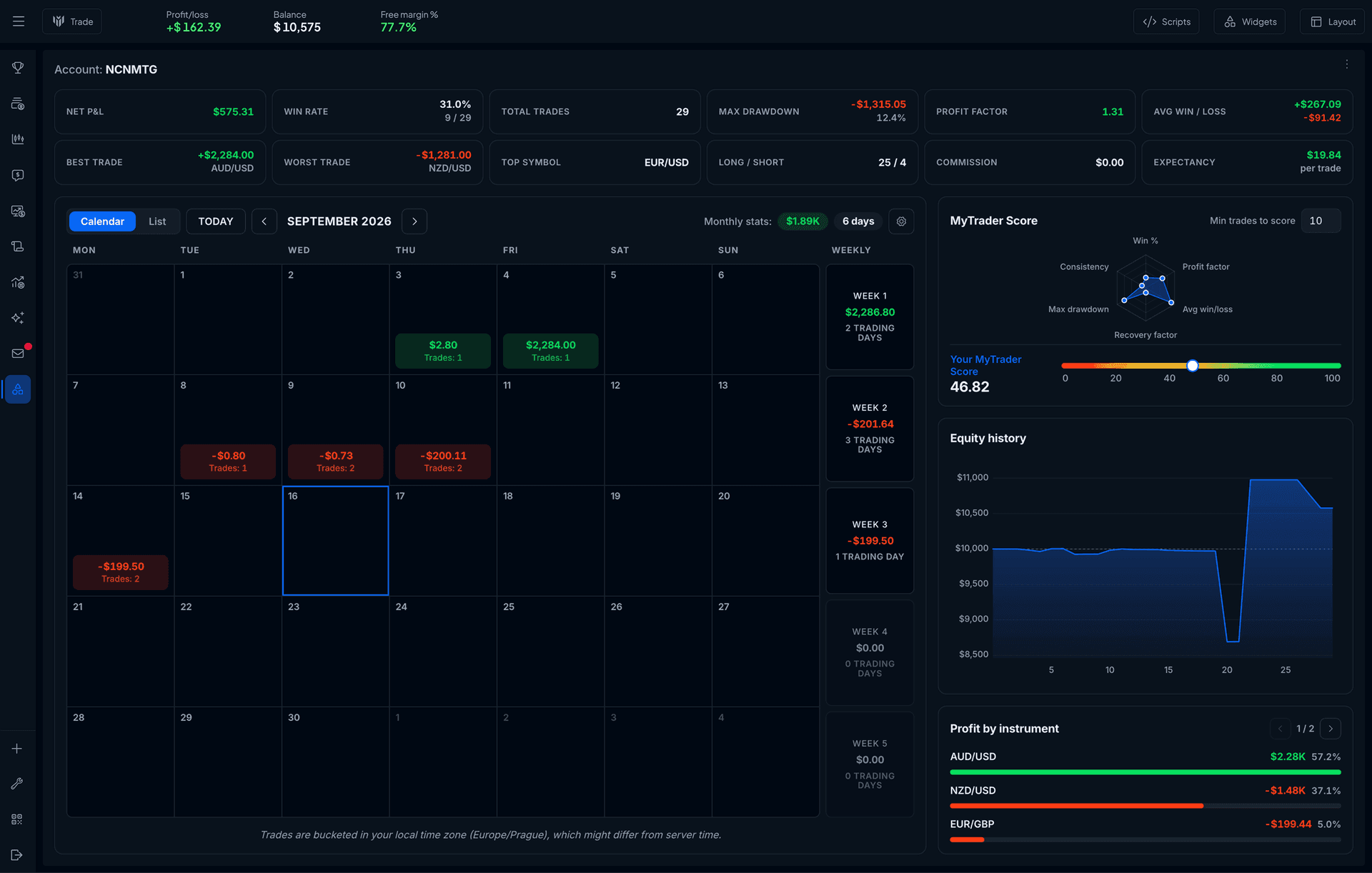Screen dimensions: 1372x873
Task: Click the order list icon in the sidebar
Action: tap(18, 104)
